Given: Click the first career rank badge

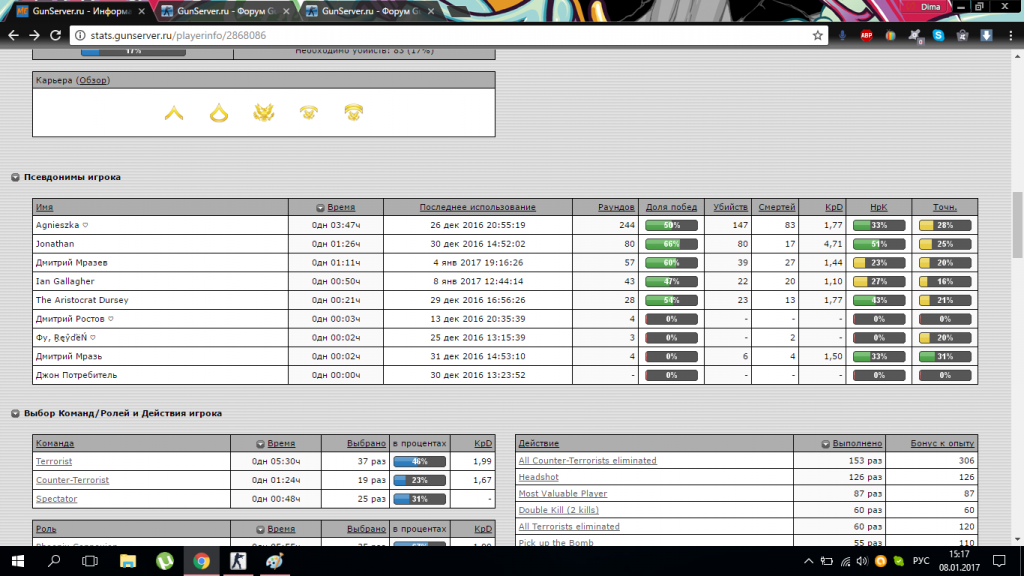Looking at the screenshot, I should 174,113.
